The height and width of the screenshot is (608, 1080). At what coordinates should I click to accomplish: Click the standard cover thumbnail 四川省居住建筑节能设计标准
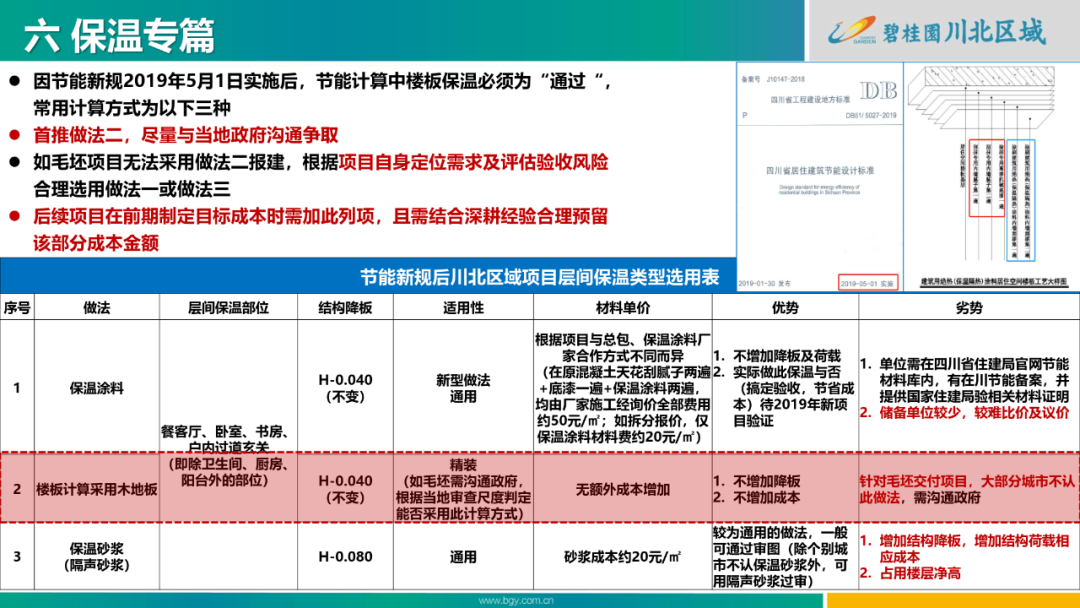click(x=818, y=170)
